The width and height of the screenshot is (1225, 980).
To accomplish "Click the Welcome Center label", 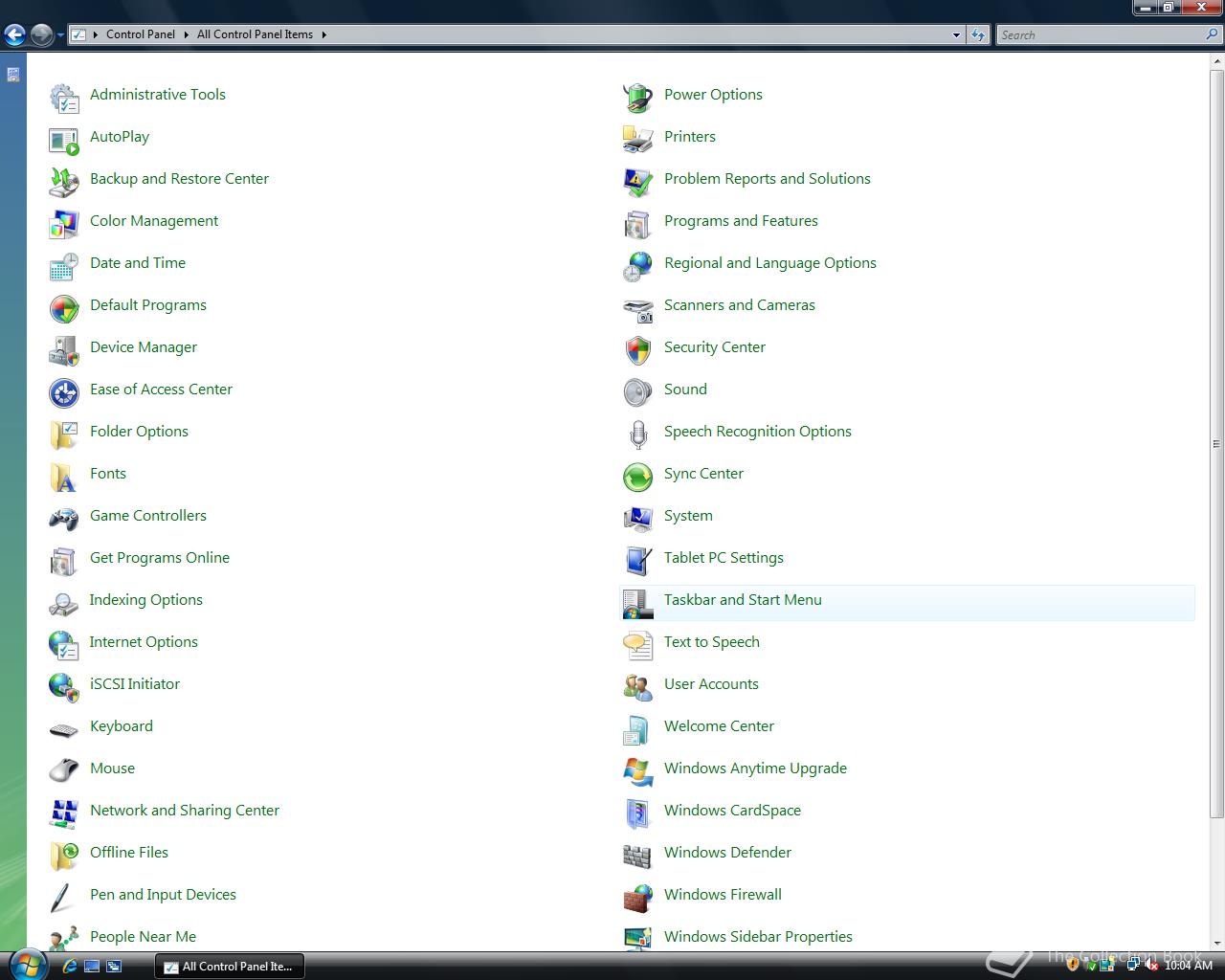I will pyautogui.click(x=719, y=726).
